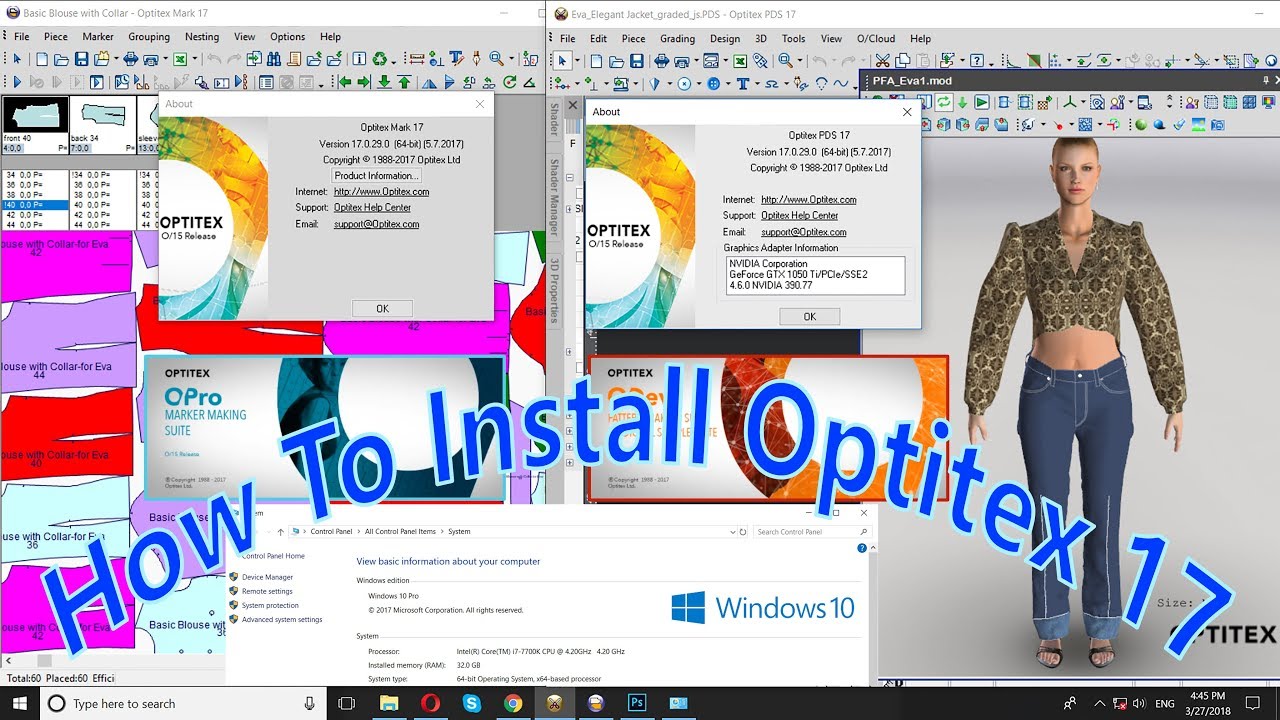Click Windows Start button on taskbar

point(20,704)
